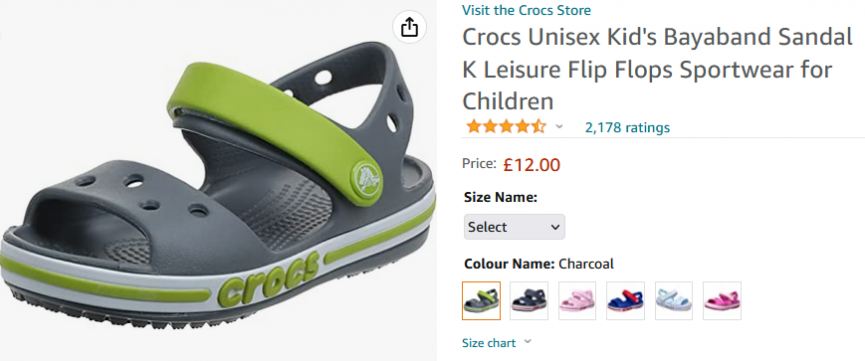Image resolution: width=865 pixels, height=361 pixels.
Task: Select the hot pink sandal swatch
Action: (x=722, y=301)
